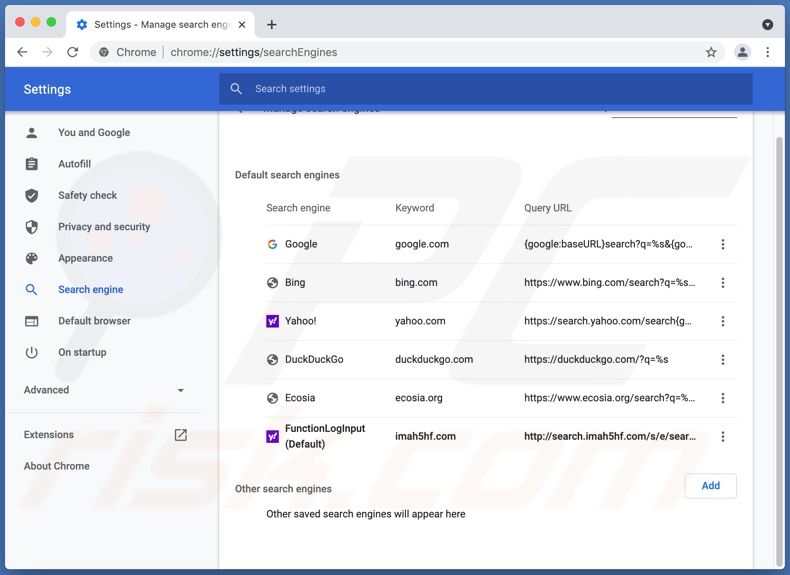Open more actions for FunctionLogInput engine
The image size is (790, 575).
[x=723, y=437]
